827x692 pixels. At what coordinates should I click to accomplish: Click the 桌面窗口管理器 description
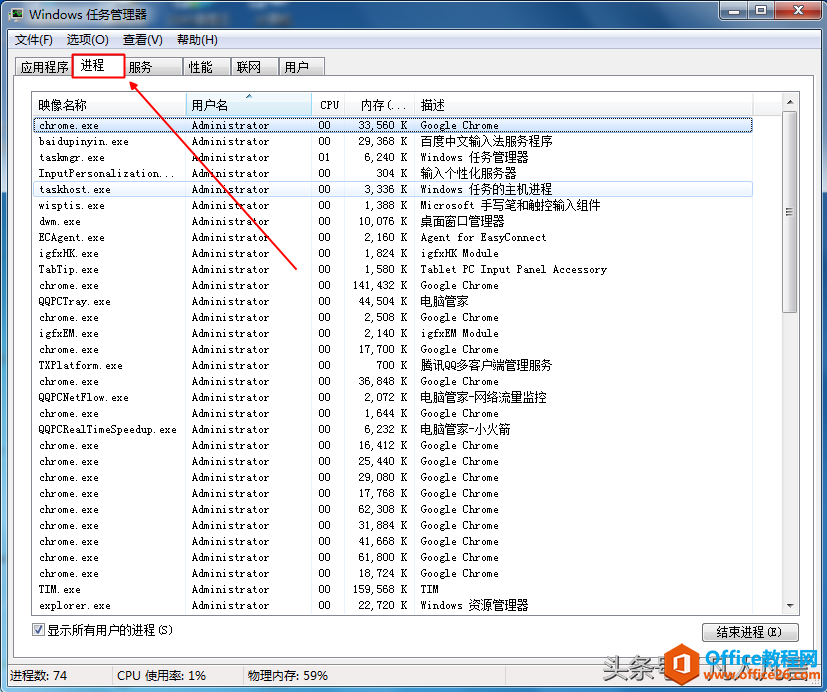462,221
